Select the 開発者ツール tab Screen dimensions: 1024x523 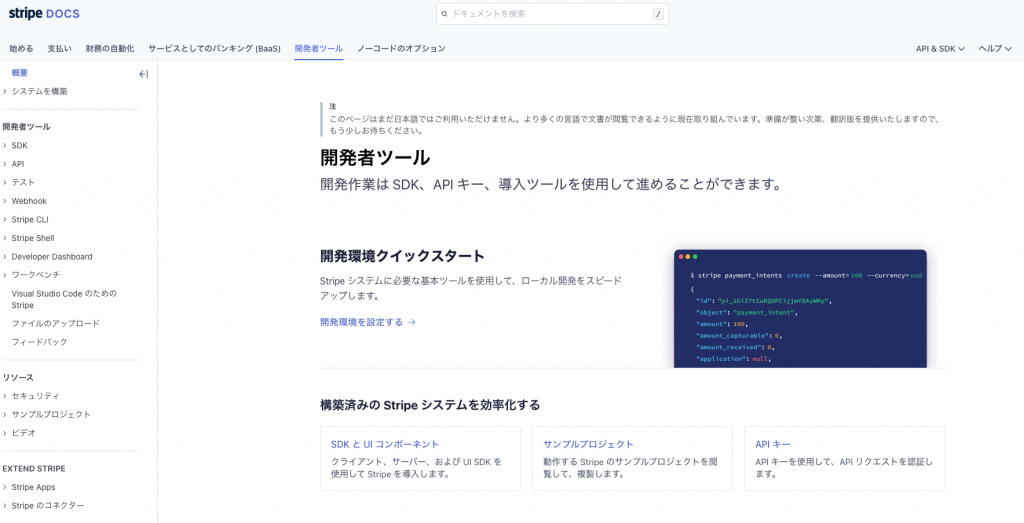point(319,48)
